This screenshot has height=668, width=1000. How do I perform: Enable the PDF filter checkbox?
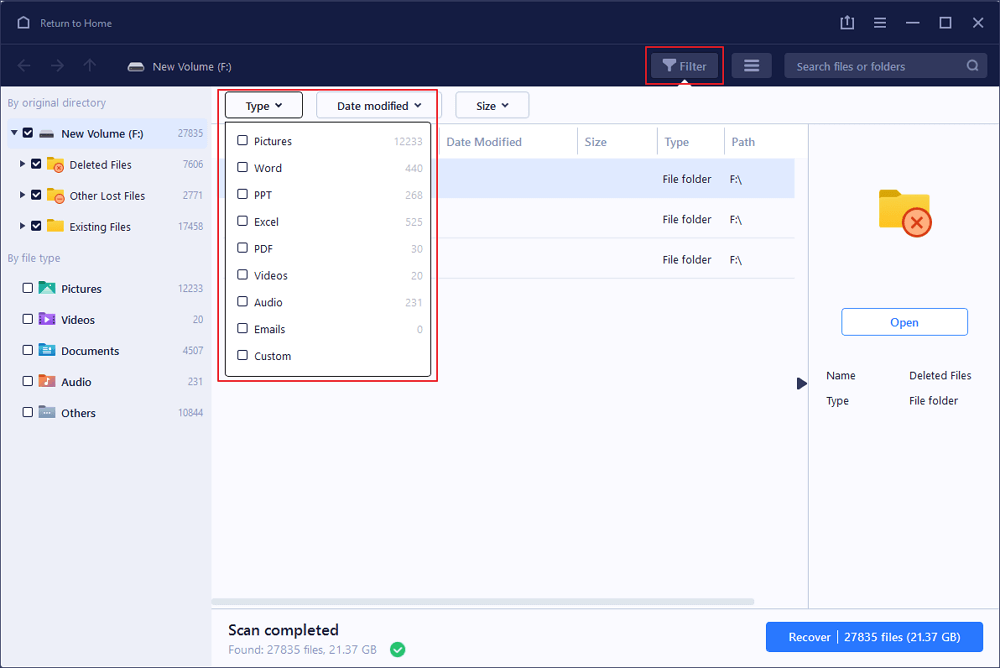[243, 248]
